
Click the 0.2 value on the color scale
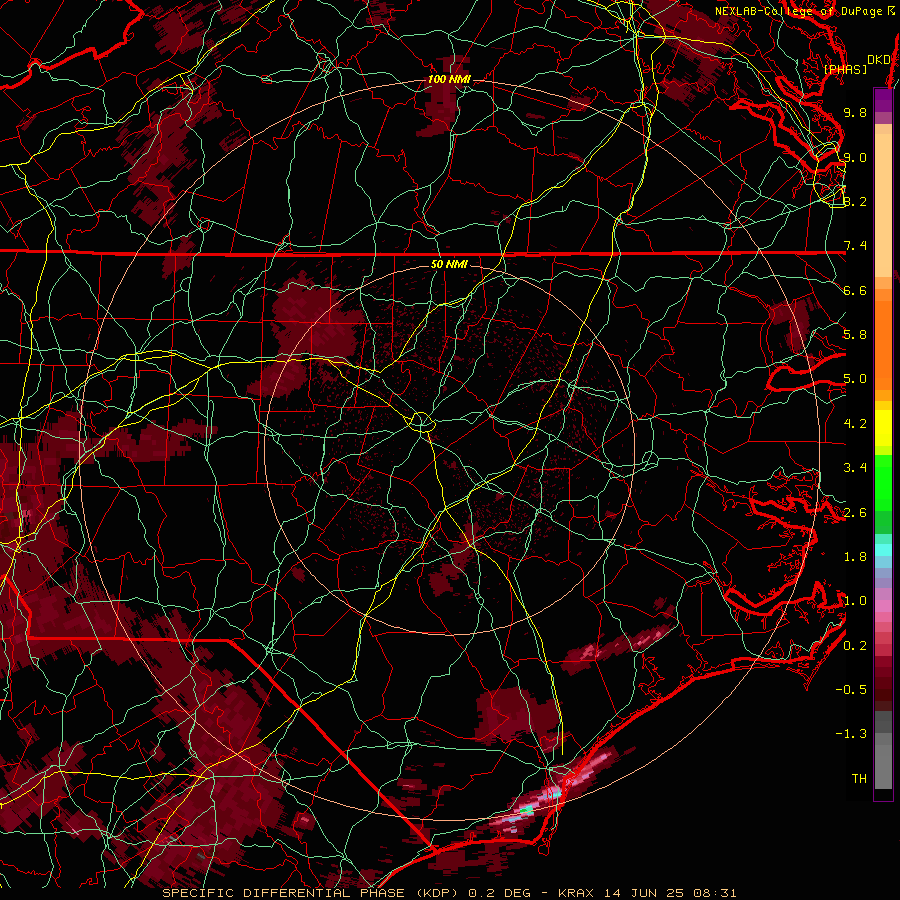click(855, 645)
